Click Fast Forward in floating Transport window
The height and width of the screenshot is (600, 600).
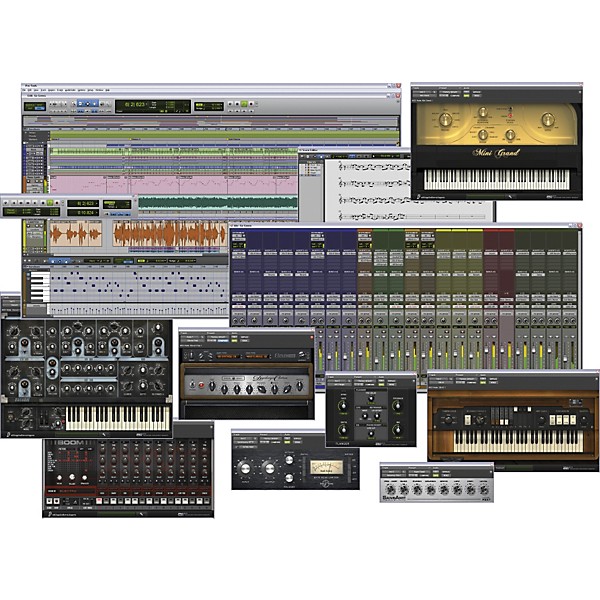(x=28, y=203)
